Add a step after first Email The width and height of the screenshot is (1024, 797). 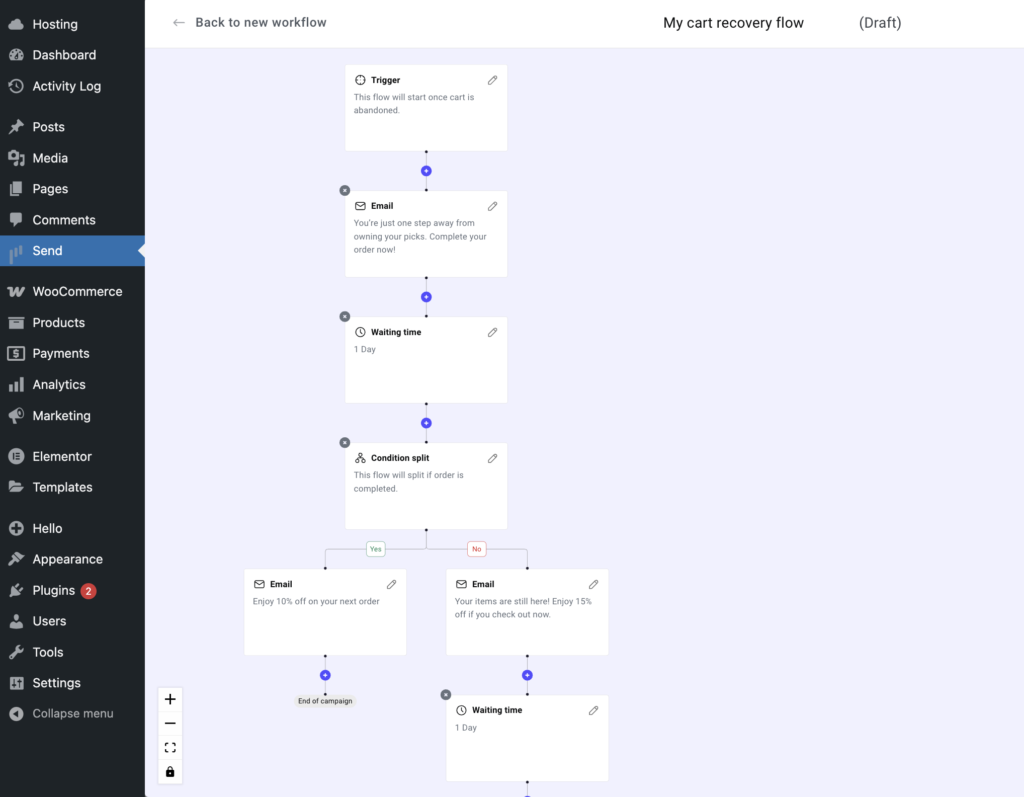pos(426,297)
